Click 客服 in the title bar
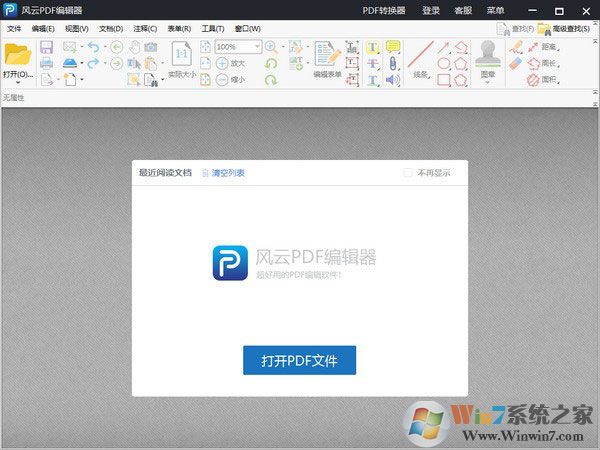Viewport: 600px width, 450px height. pyautogui.click(x=463, y=10)
